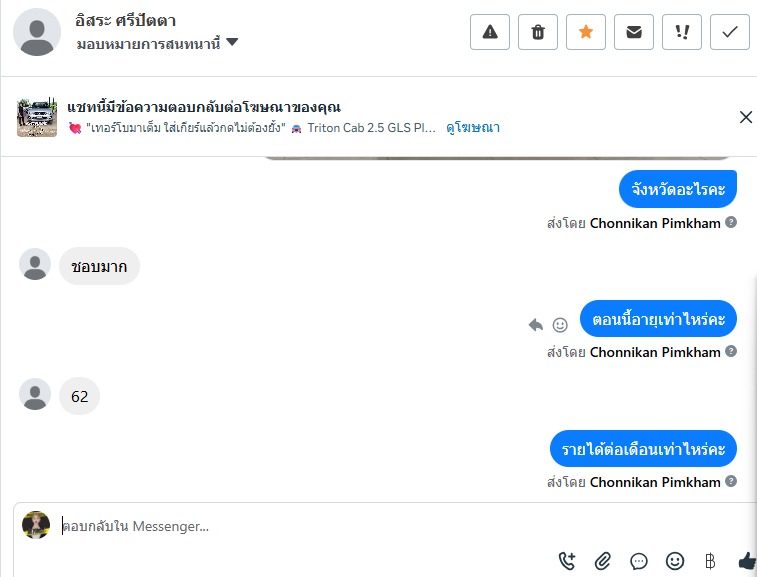Reply to the ตอนนี้อายุเท่าไหร่คะ message
The height and width of the screenshot is (577, 757).
point(536,325)
